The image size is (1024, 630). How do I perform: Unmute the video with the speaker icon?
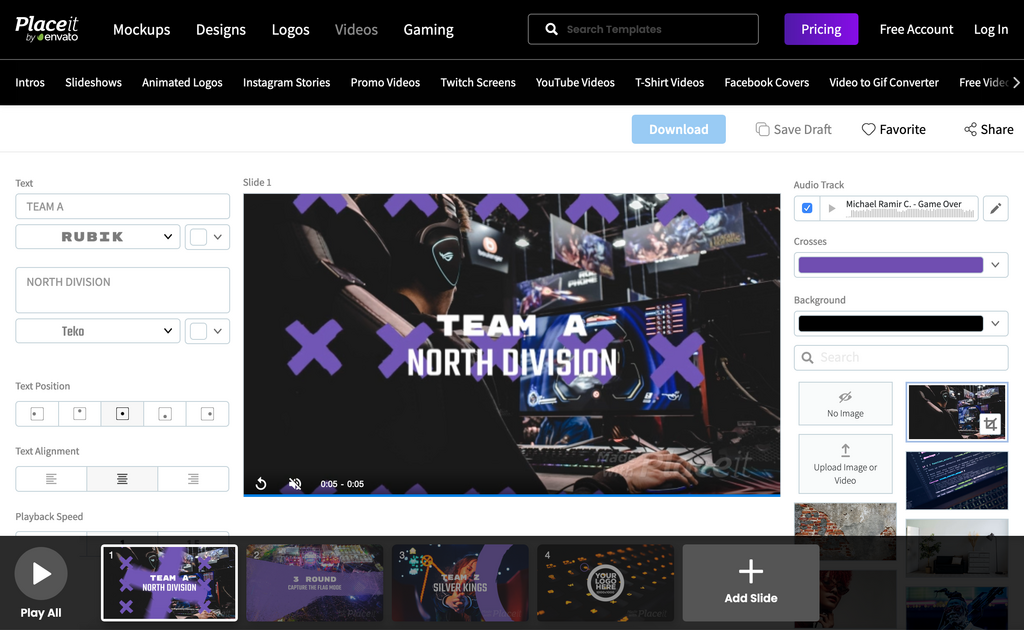point(295,484)
